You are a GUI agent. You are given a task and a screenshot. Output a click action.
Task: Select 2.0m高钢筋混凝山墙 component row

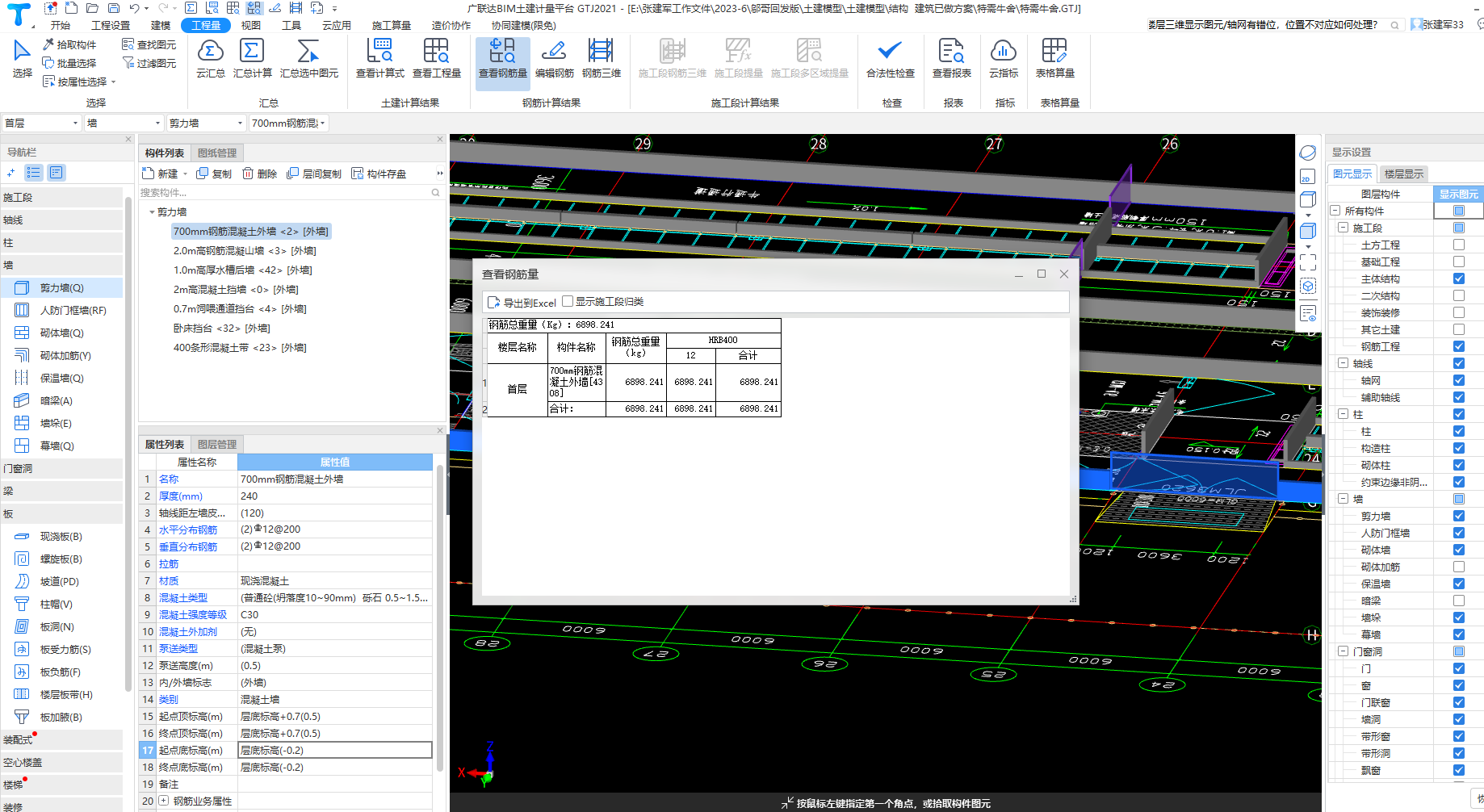pyautogui.click(x=245, y=250)
